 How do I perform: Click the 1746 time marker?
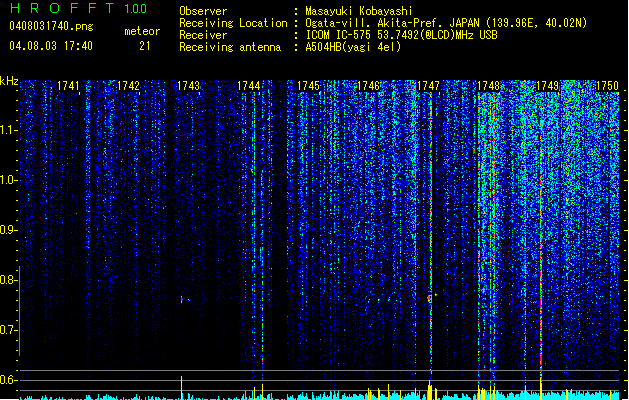[368, 86]
